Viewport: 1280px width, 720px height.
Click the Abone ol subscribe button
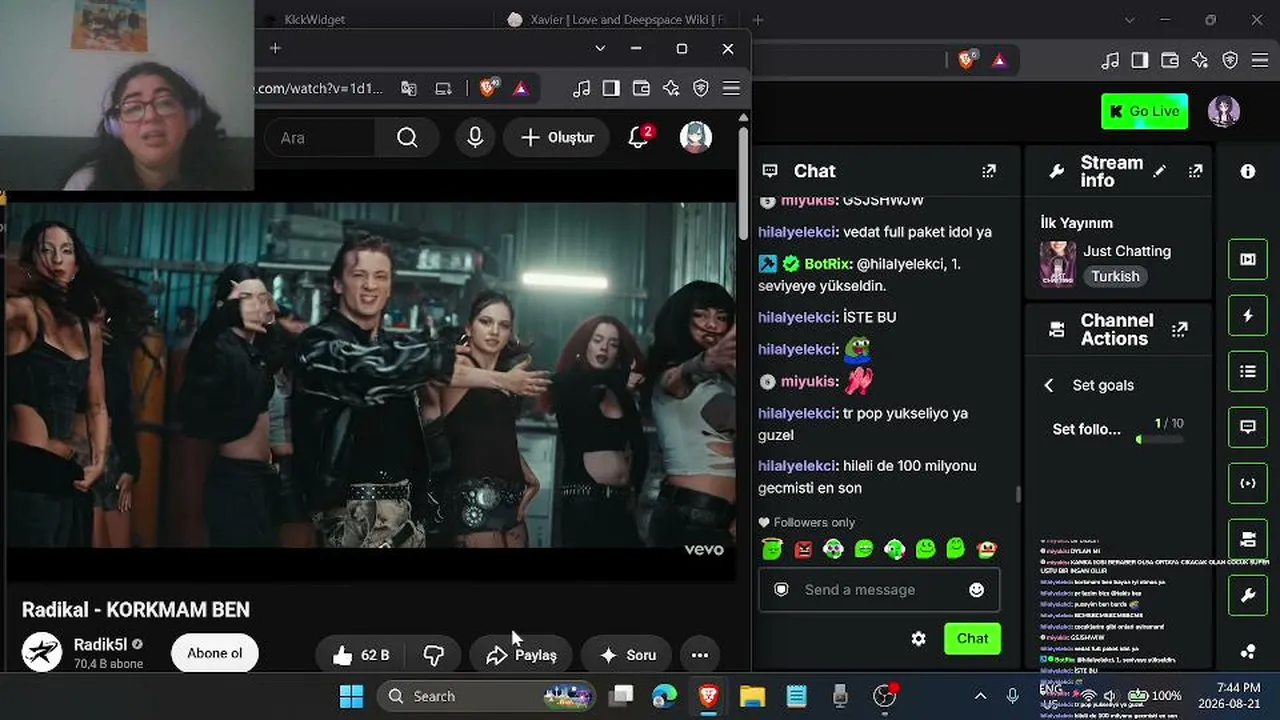[215, 654]
